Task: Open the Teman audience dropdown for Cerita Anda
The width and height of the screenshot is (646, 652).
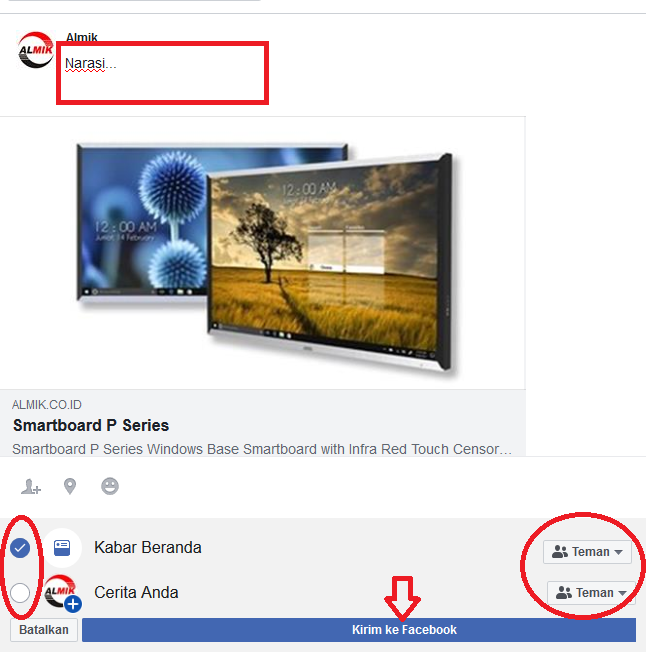Action: click(x=591, y=593)
